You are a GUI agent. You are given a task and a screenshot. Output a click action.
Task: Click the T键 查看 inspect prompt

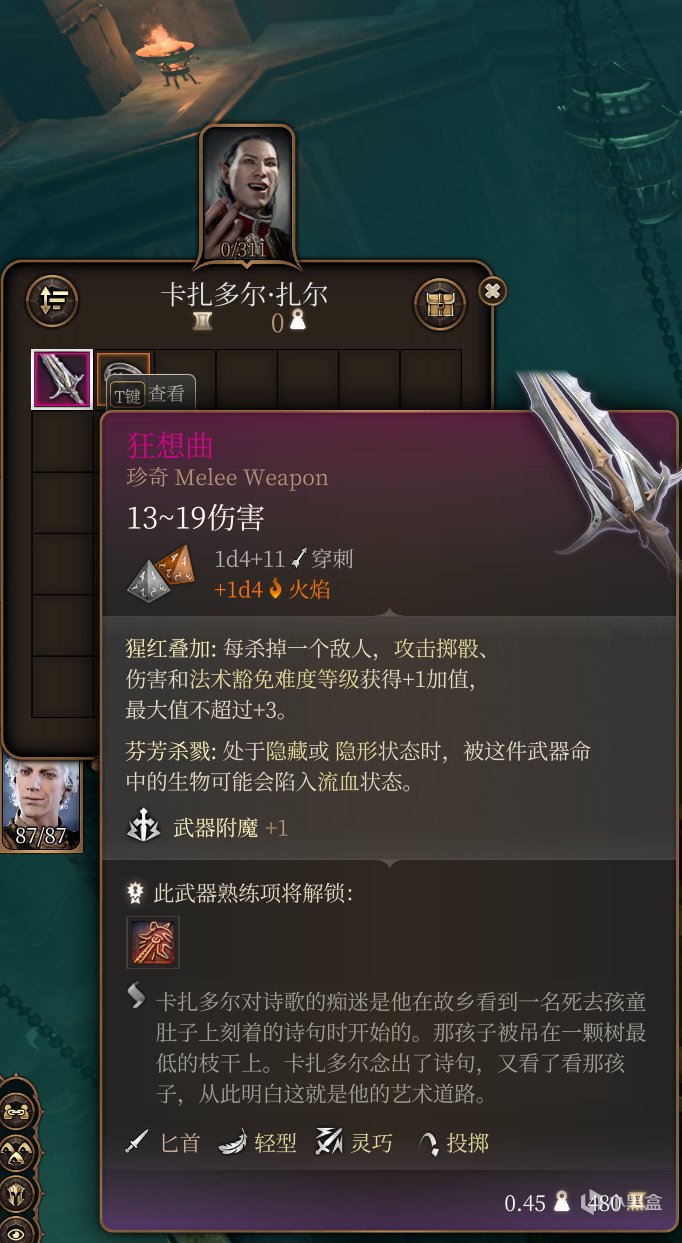[150, 394]
